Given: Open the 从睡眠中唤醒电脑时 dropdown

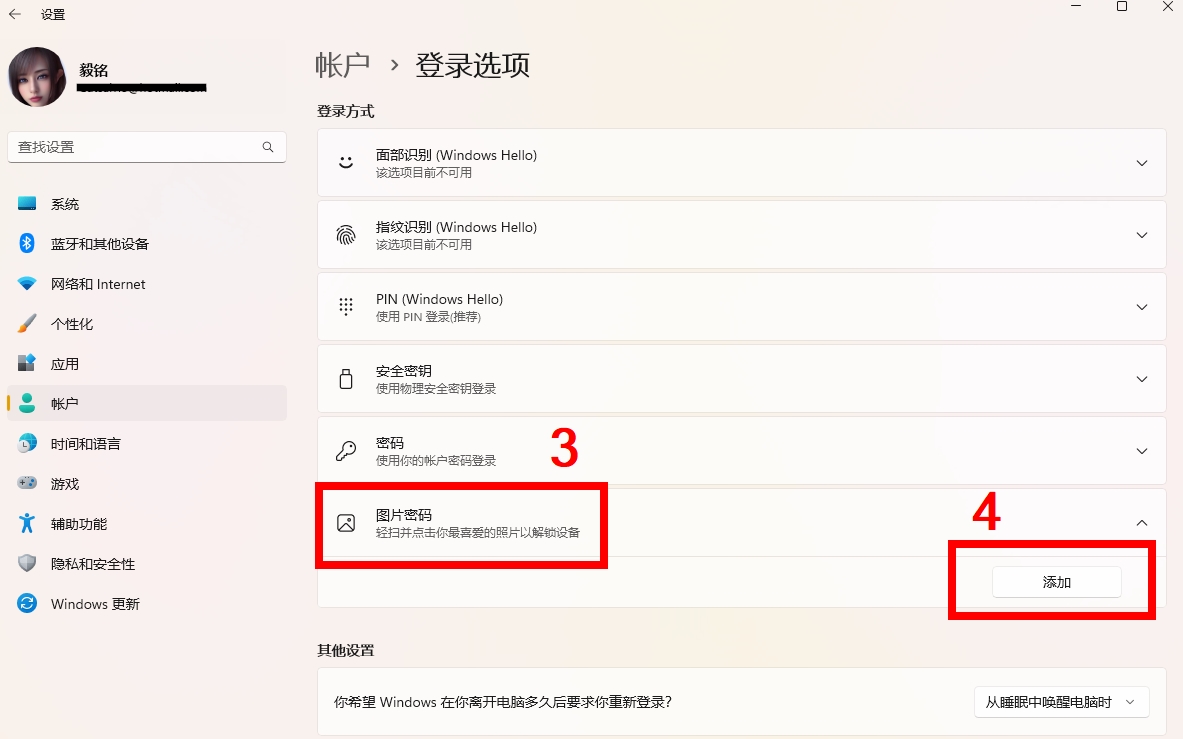Looking at the screenshot, I should (x=1060, y=702).
